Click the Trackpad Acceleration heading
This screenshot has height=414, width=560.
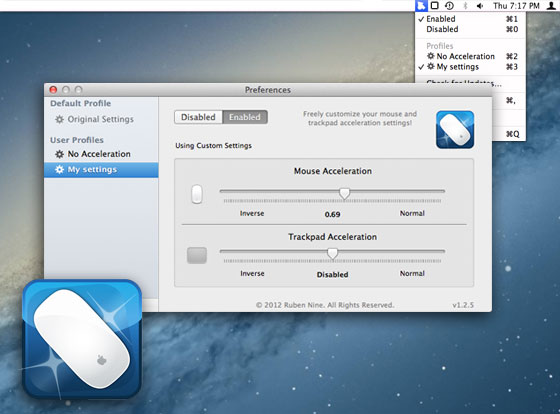click(332, 237)
